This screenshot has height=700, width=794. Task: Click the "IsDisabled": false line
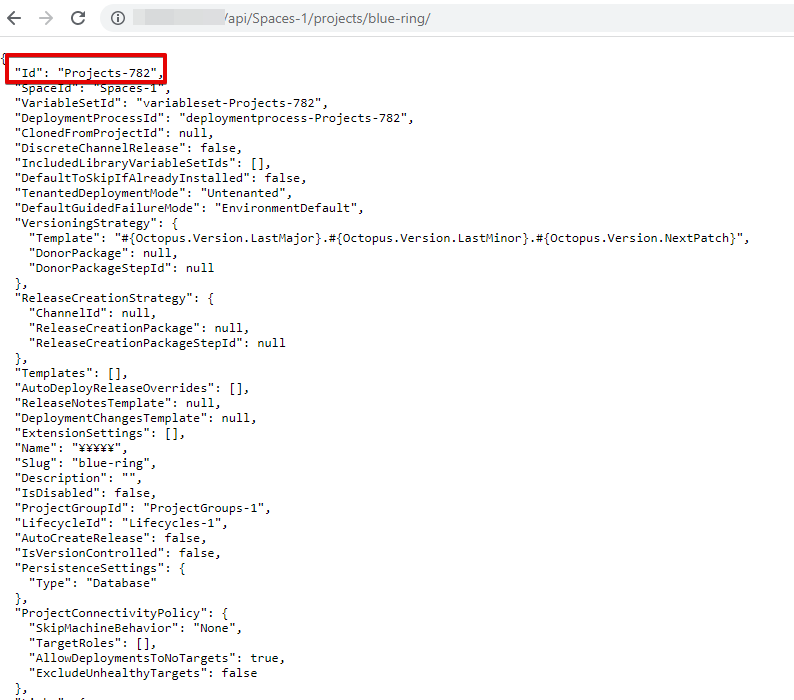pos(86,493)
